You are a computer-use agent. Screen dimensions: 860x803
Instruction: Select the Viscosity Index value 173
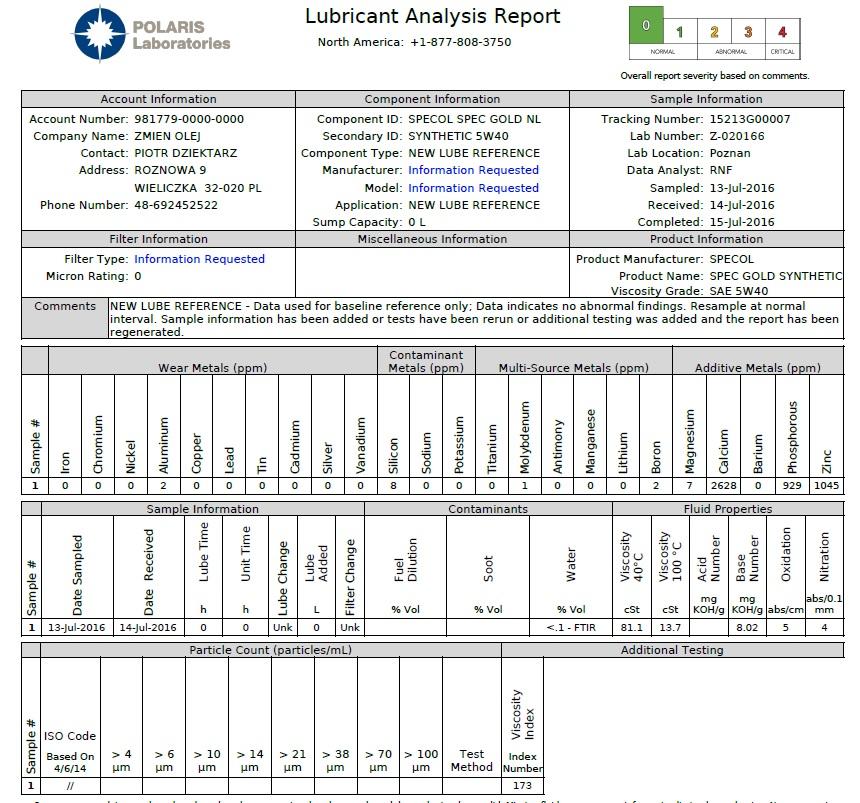[522, 785]
